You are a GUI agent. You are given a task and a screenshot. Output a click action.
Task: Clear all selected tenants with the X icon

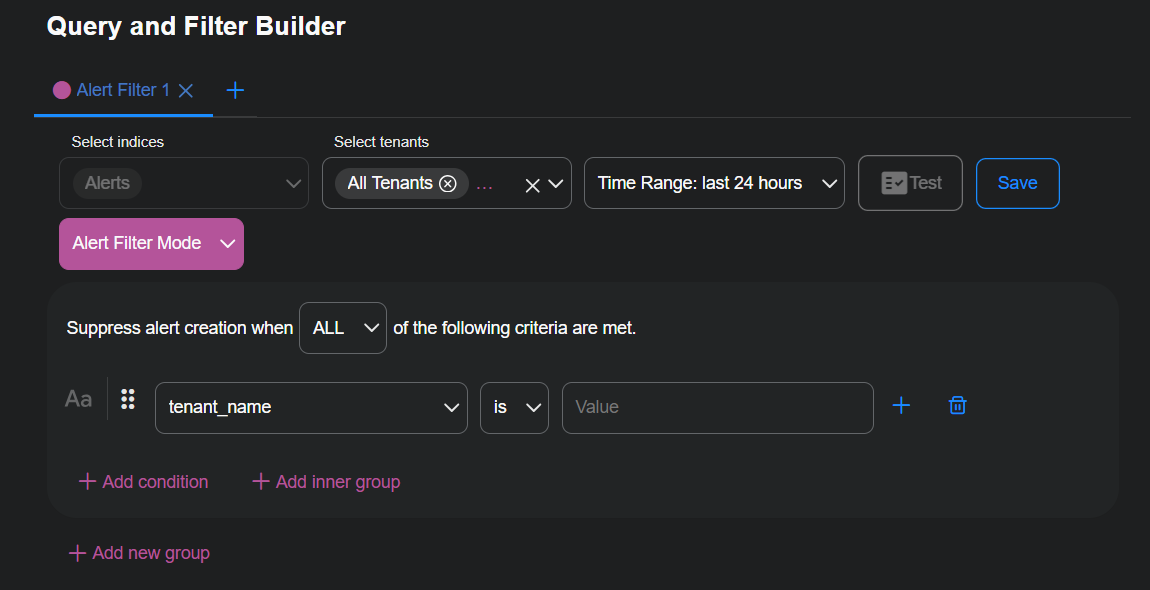coord(531,183)
